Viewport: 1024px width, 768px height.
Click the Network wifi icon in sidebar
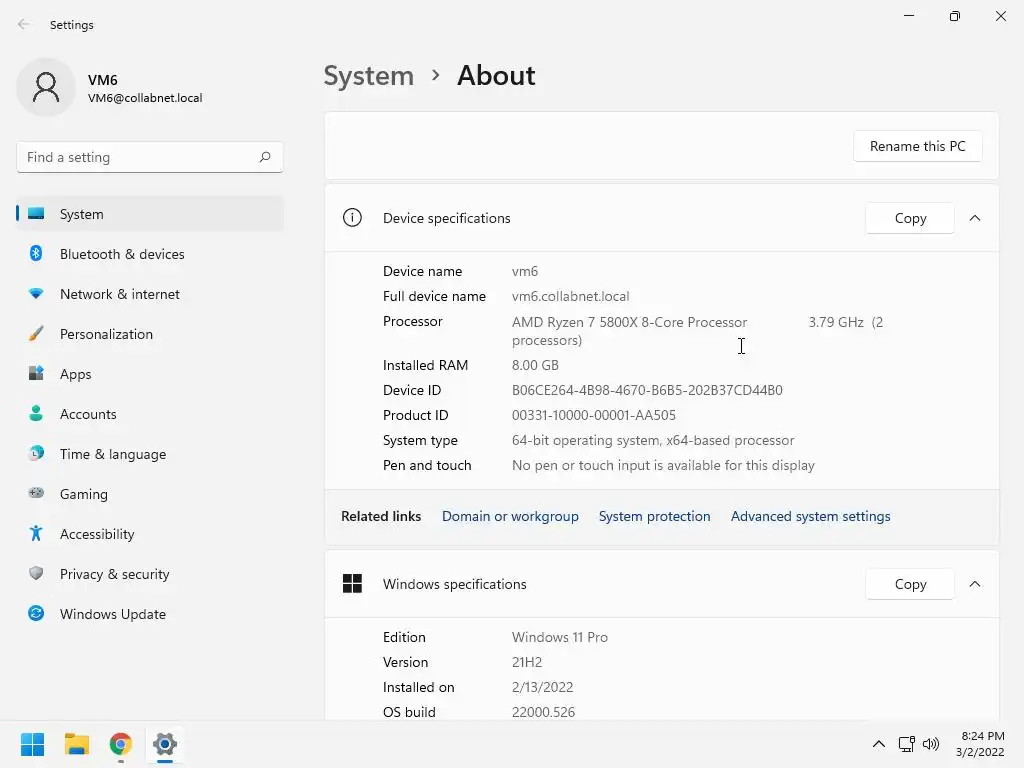coord(36,294)
